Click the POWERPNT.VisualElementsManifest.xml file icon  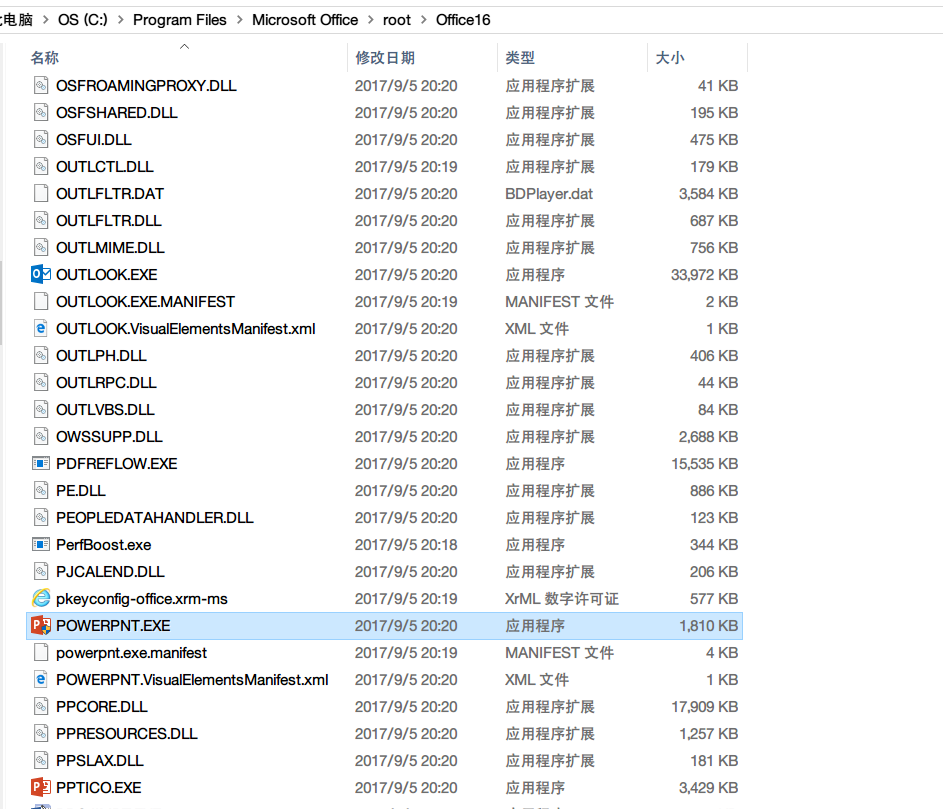point(41,680)
